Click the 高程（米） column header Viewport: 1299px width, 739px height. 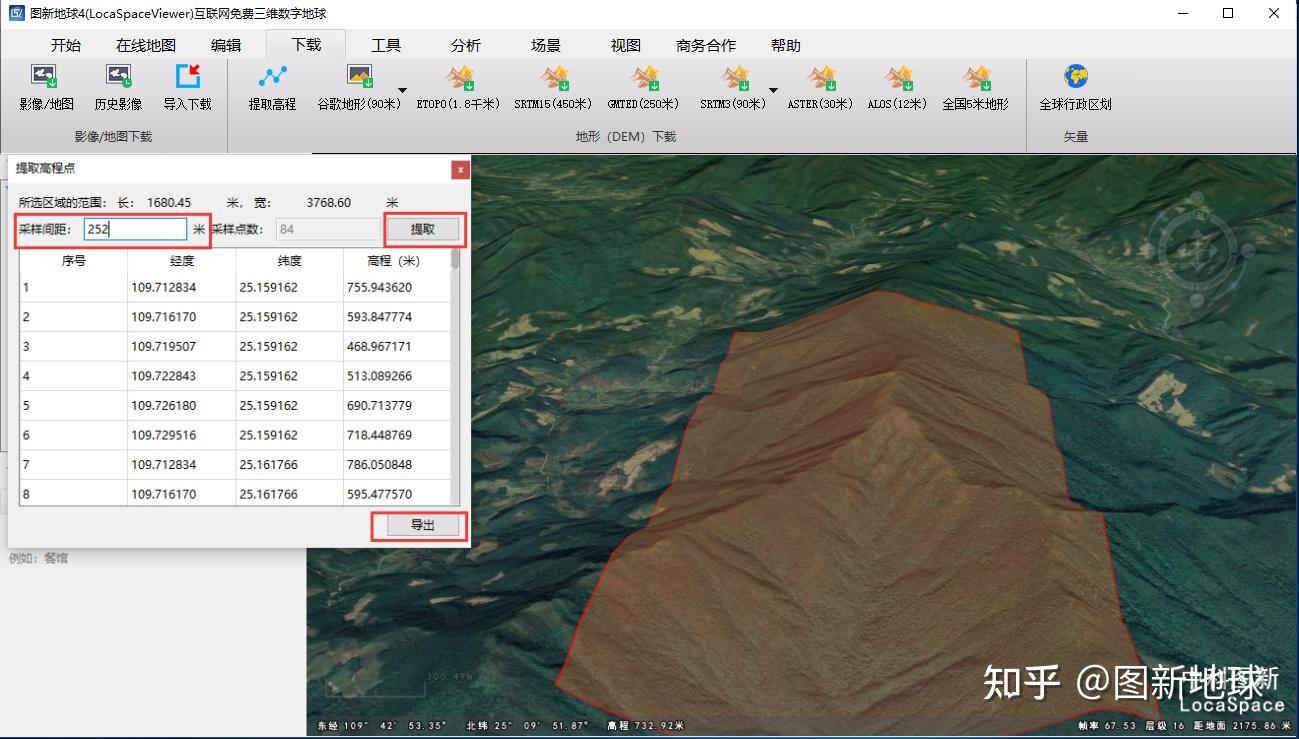pos(395,260)
